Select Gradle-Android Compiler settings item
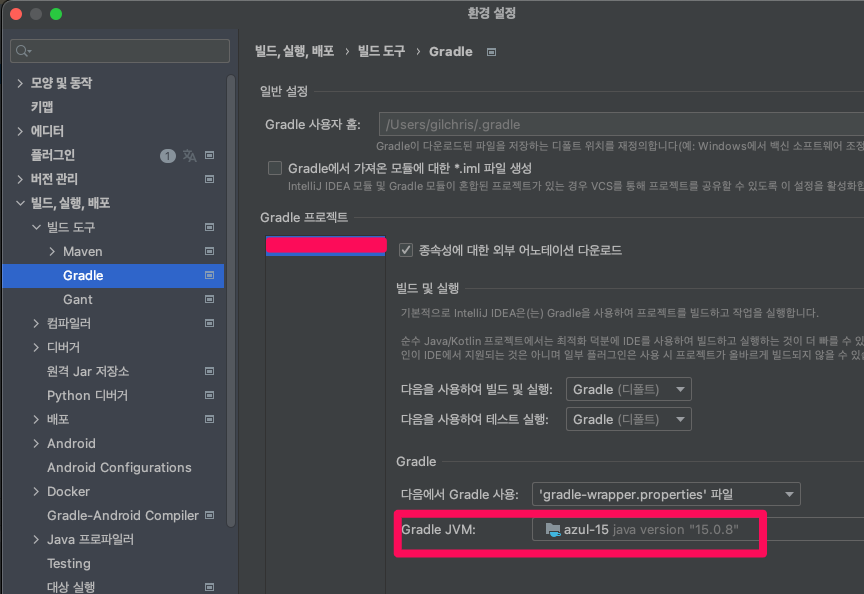The width and height of the screenshot is (864, 594). coord(123,515)
